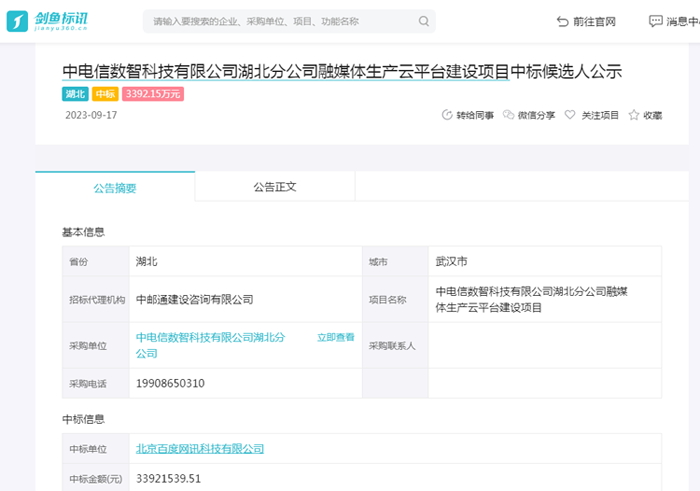Click the announcement title heading
Screen dimensions: 700x491
[x=342, y=70]
